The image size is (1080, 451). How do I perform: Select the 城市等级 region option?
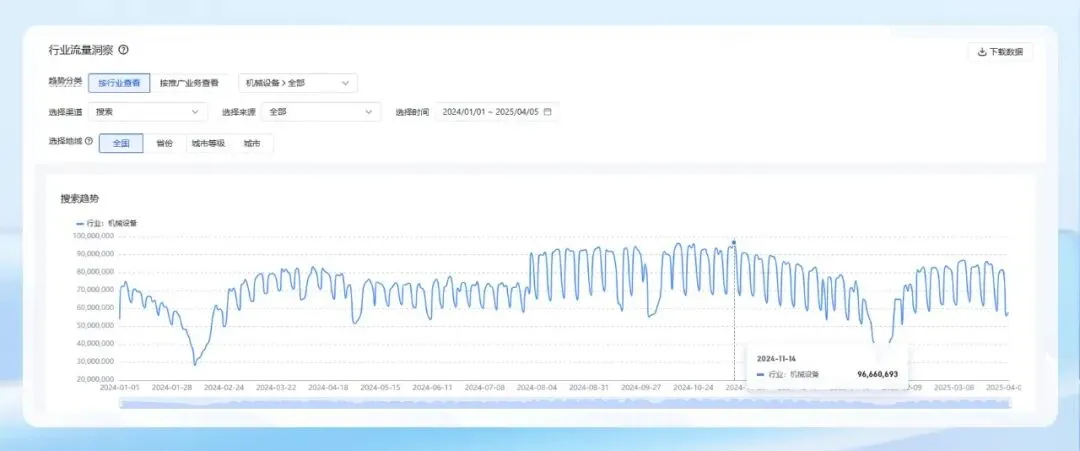pyautogui.click(x=208, y=143)
